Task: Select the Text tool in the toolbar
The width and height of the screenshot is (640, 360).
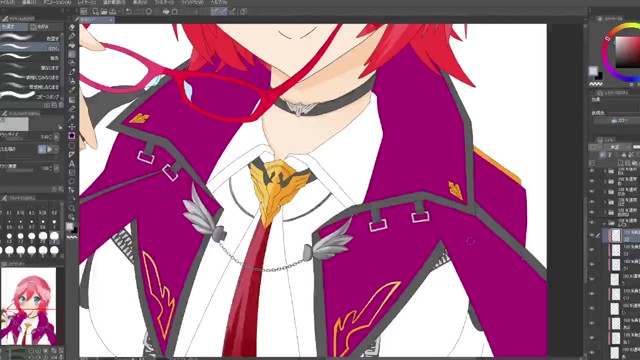Action: click(x=72, y=164)
